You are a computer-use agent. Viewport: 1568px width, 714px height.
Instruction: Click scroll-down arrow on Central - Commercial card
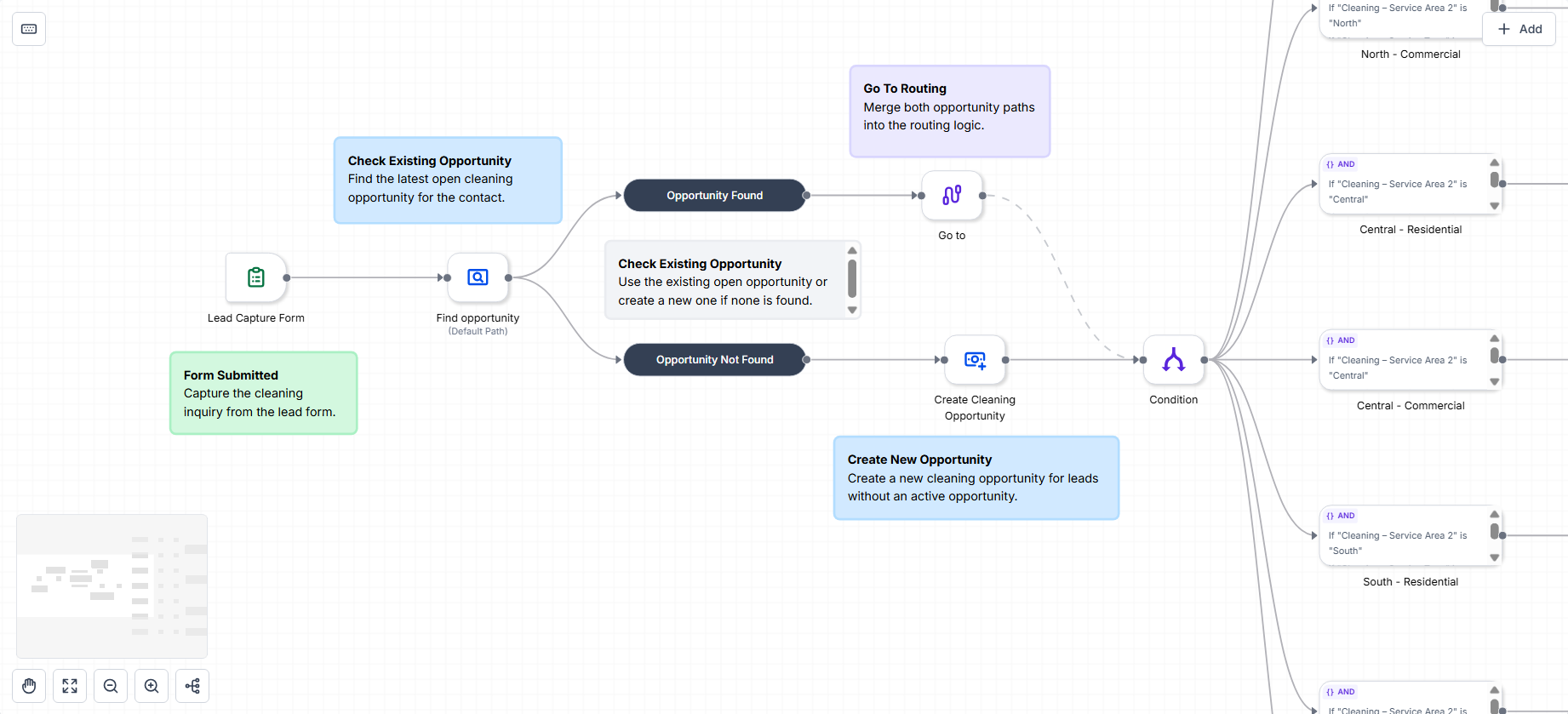tap(1495, 382)
